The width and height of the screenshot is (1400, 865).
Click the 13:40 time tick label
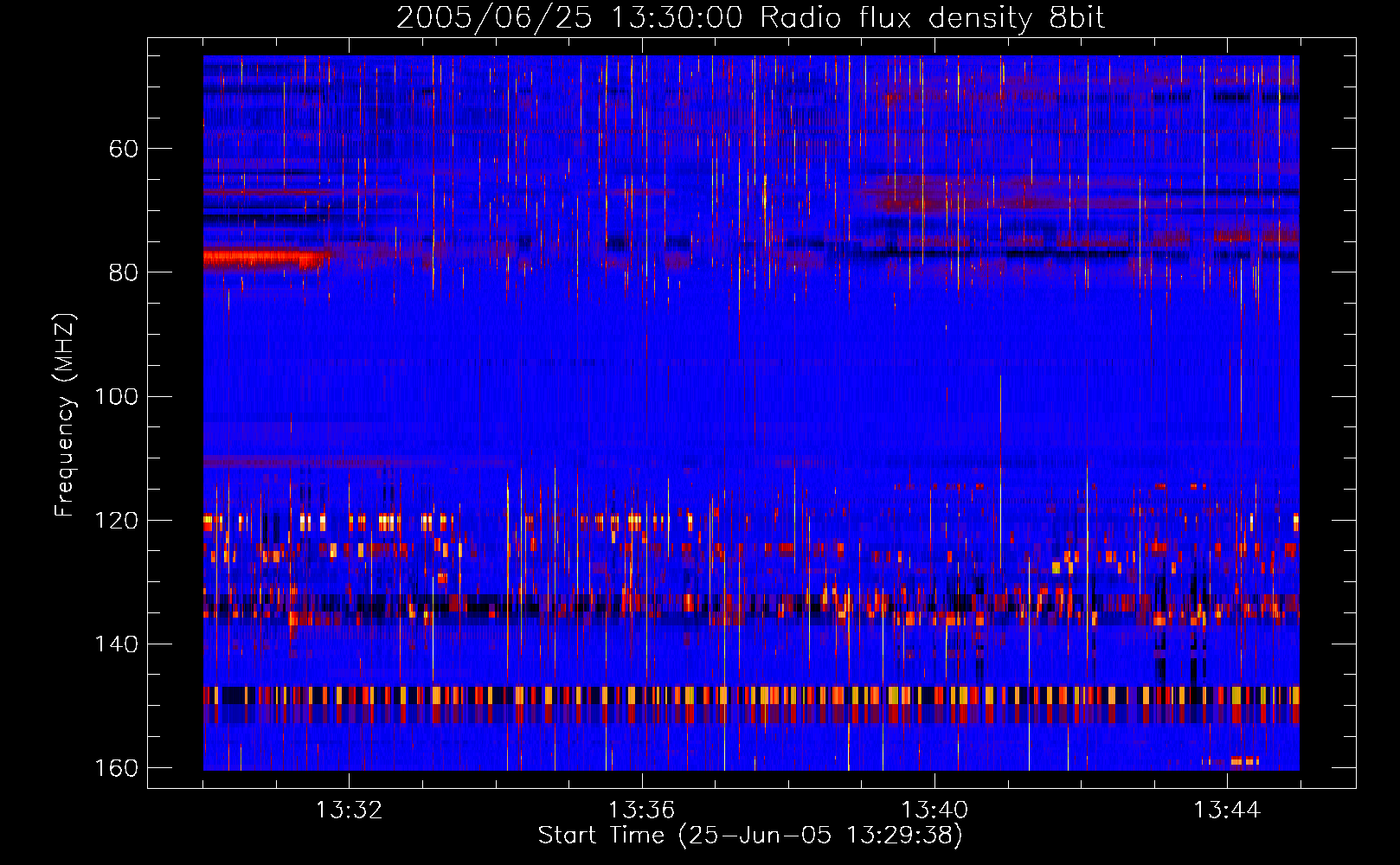point(934,811)
